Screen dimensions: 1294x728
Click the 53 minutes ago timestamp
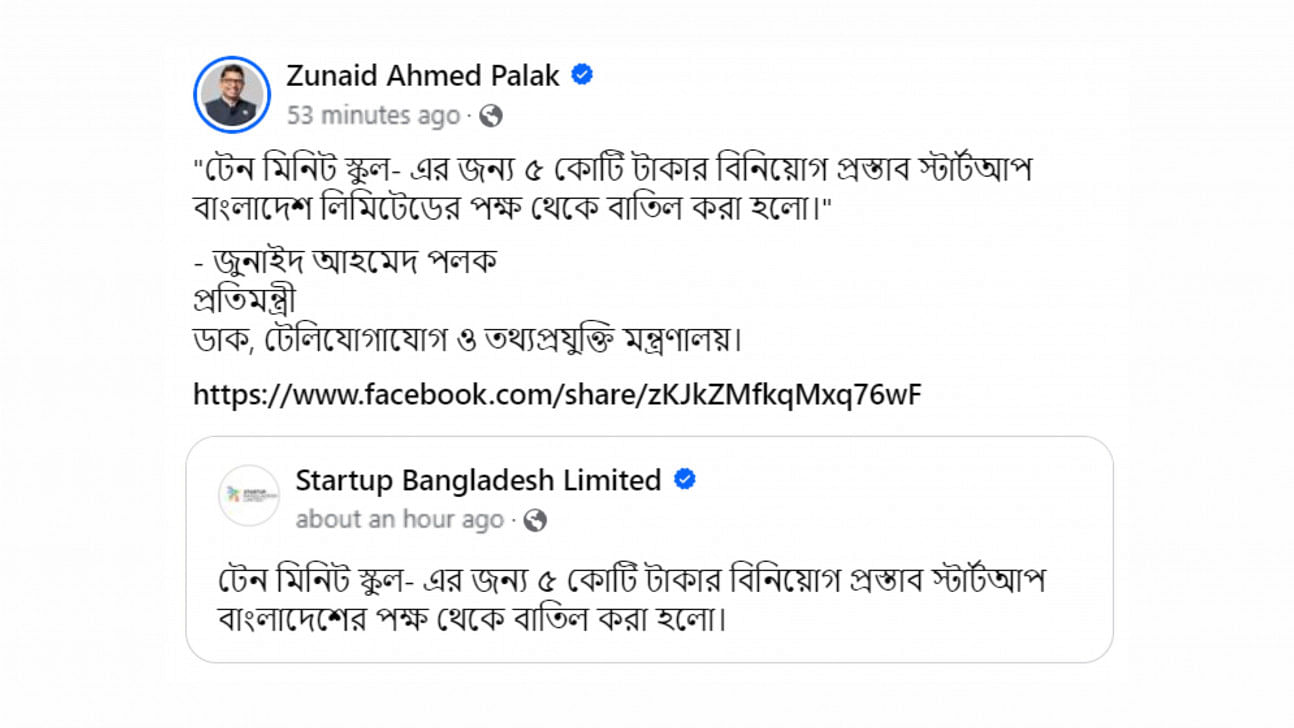click(x=373, y=116)
